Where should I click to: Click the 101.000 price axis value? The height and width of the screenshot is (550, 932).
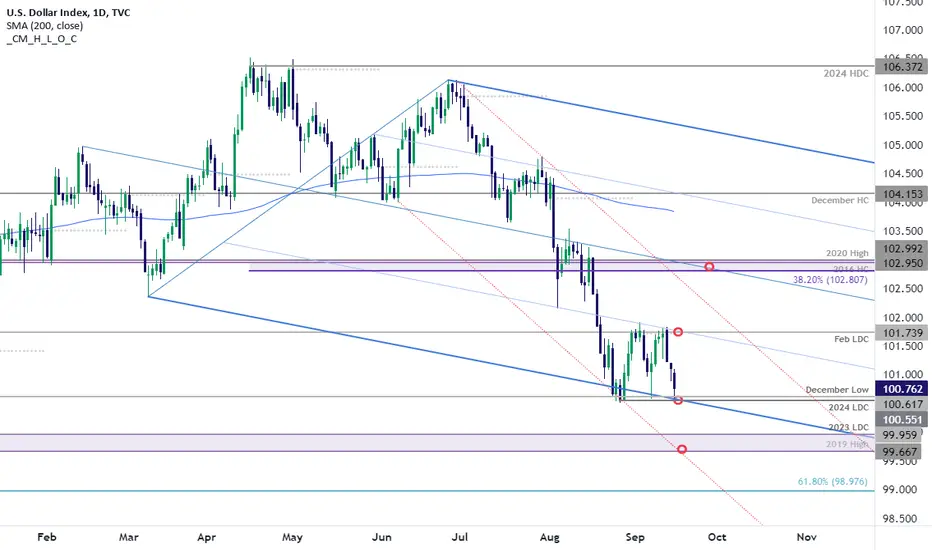coord(902,375)
